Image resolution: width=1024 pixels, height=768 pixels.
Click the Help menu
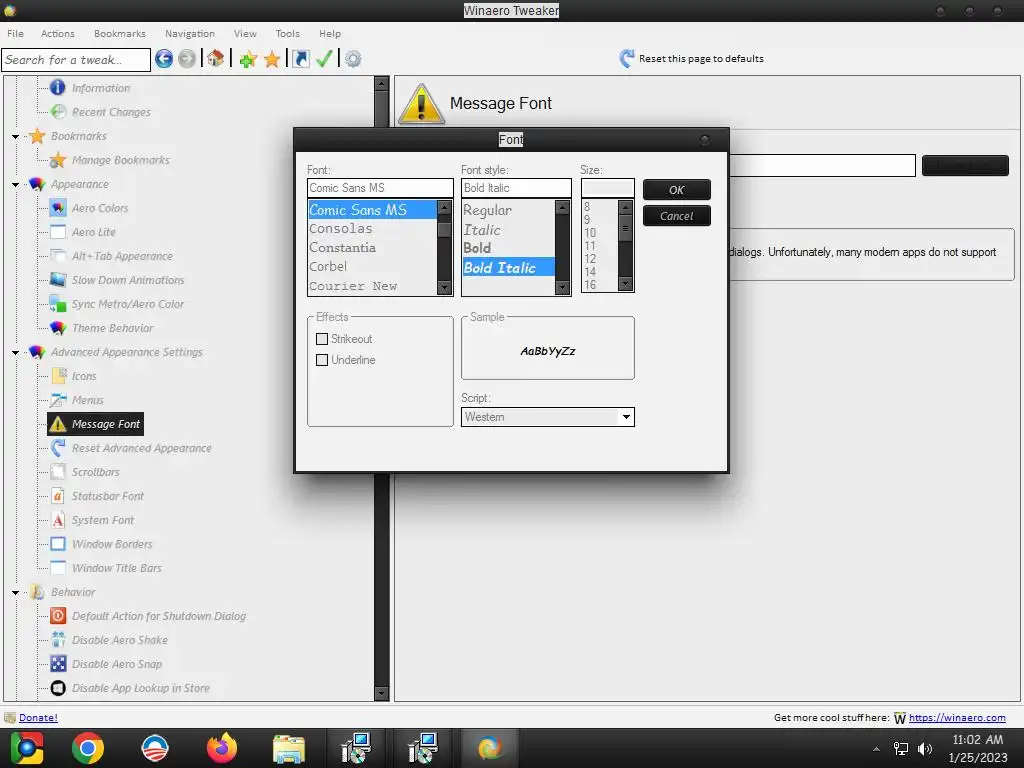click(329, 33)
